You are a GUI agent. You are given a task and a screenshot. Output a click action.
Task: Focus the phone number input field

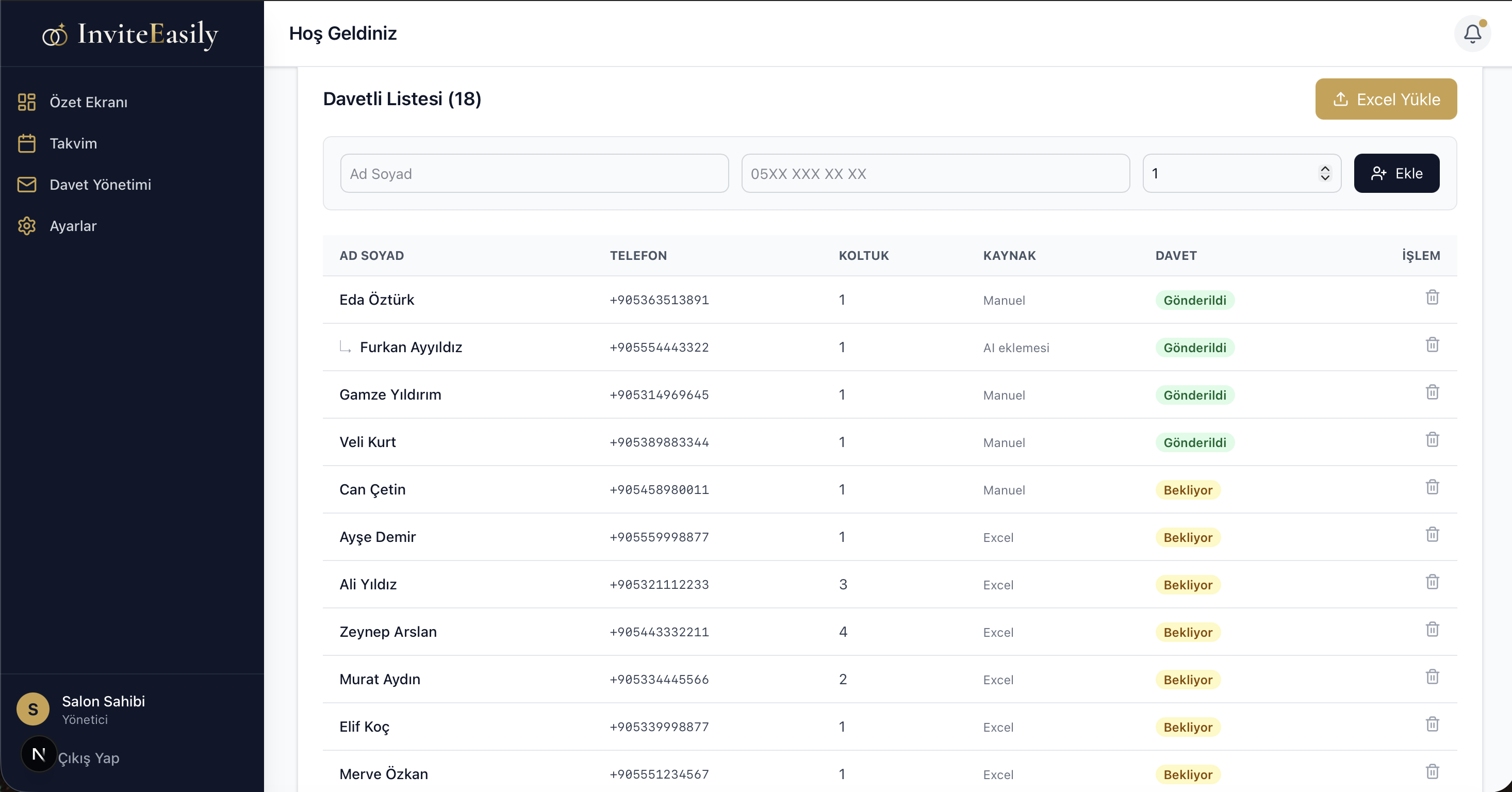point(935,174)
